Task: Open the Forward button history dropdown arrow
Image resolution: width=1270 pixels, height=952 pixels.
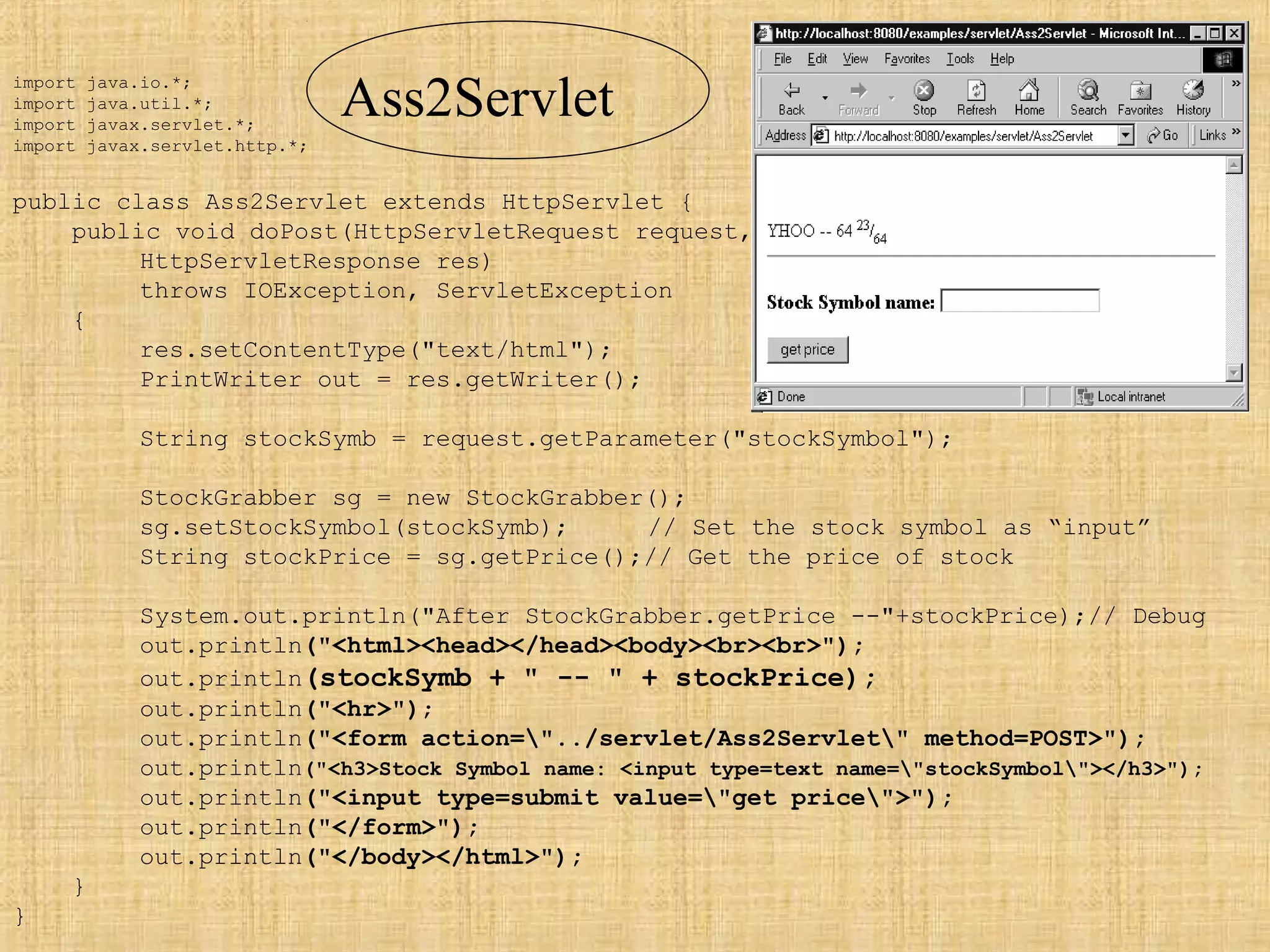Action: [892, 98]
